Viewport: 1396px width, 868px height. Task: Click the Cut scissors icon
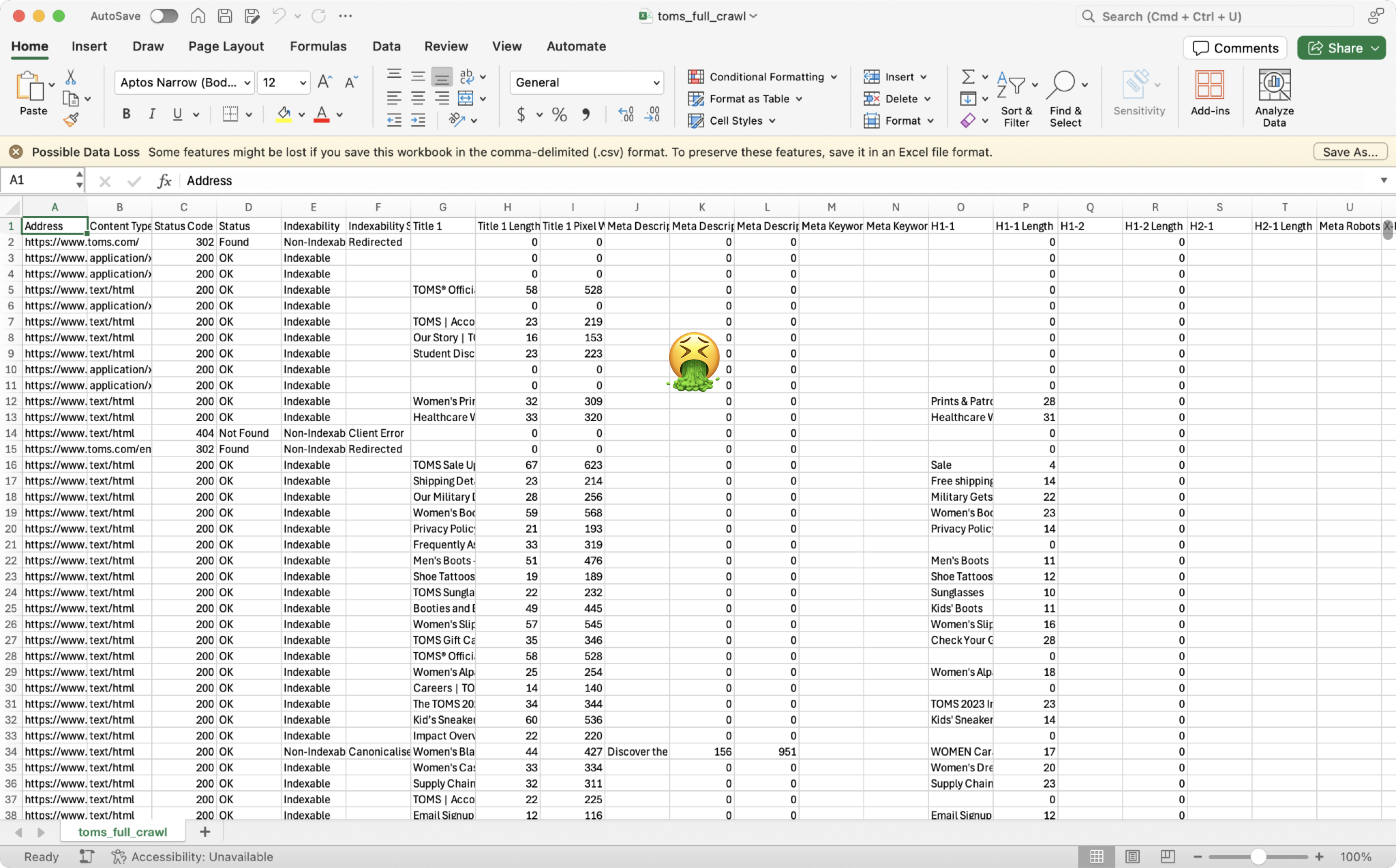click(x=71, y=77)
